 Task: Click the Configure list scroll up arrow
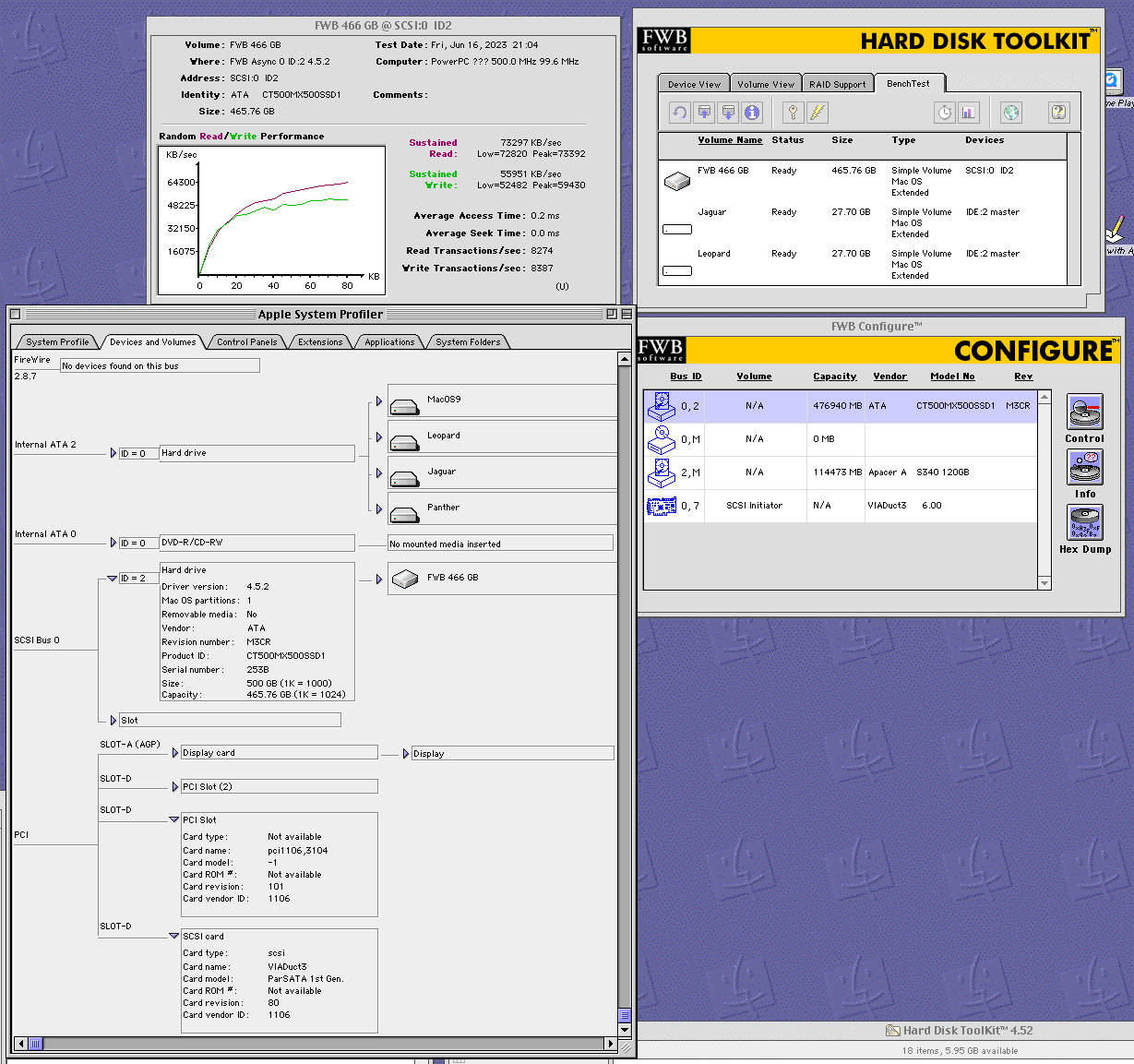pyautogui.click(x=1044, y=397)
